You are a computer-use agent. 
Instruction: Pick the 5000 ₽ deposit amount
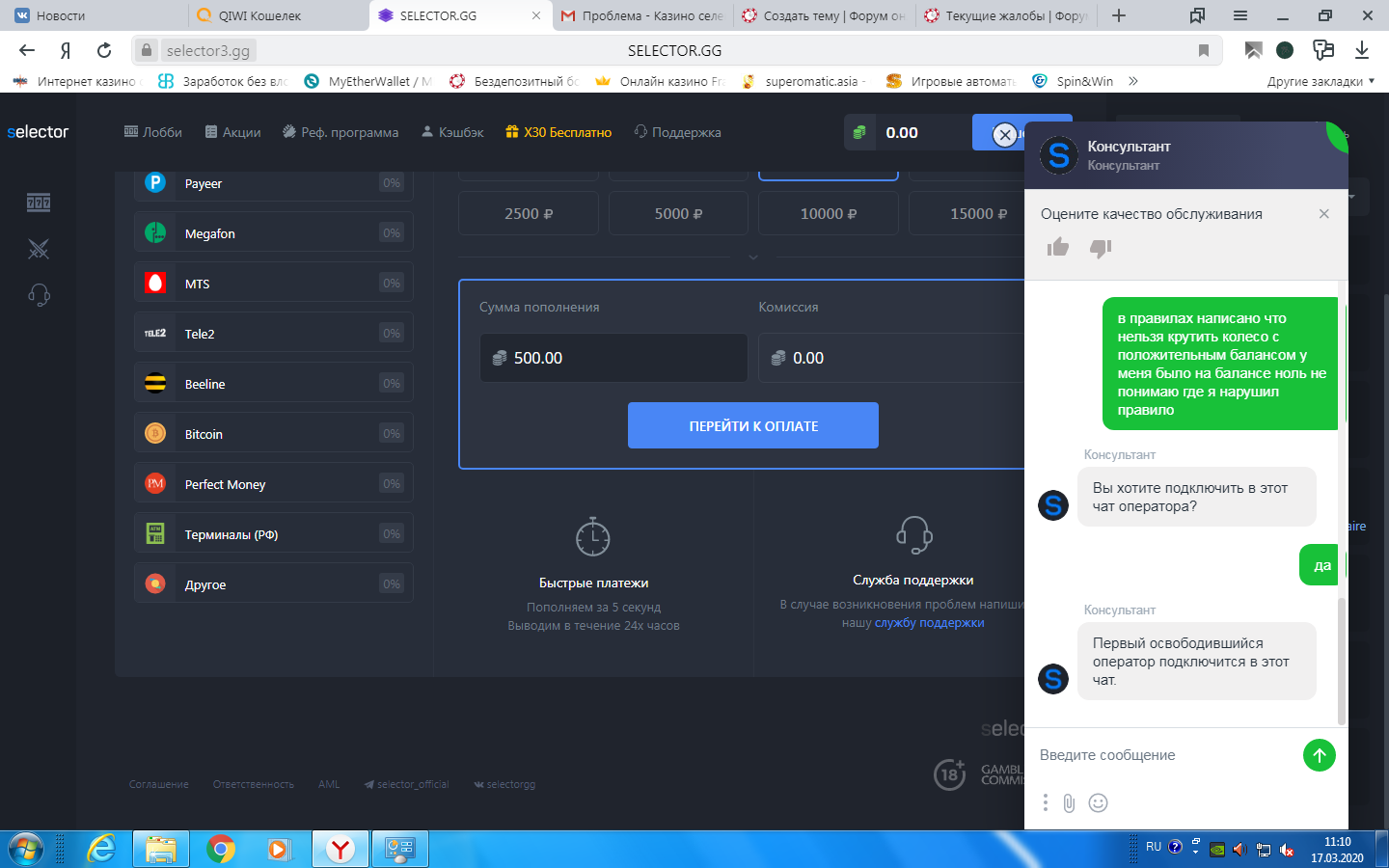(x=678, y=213)
